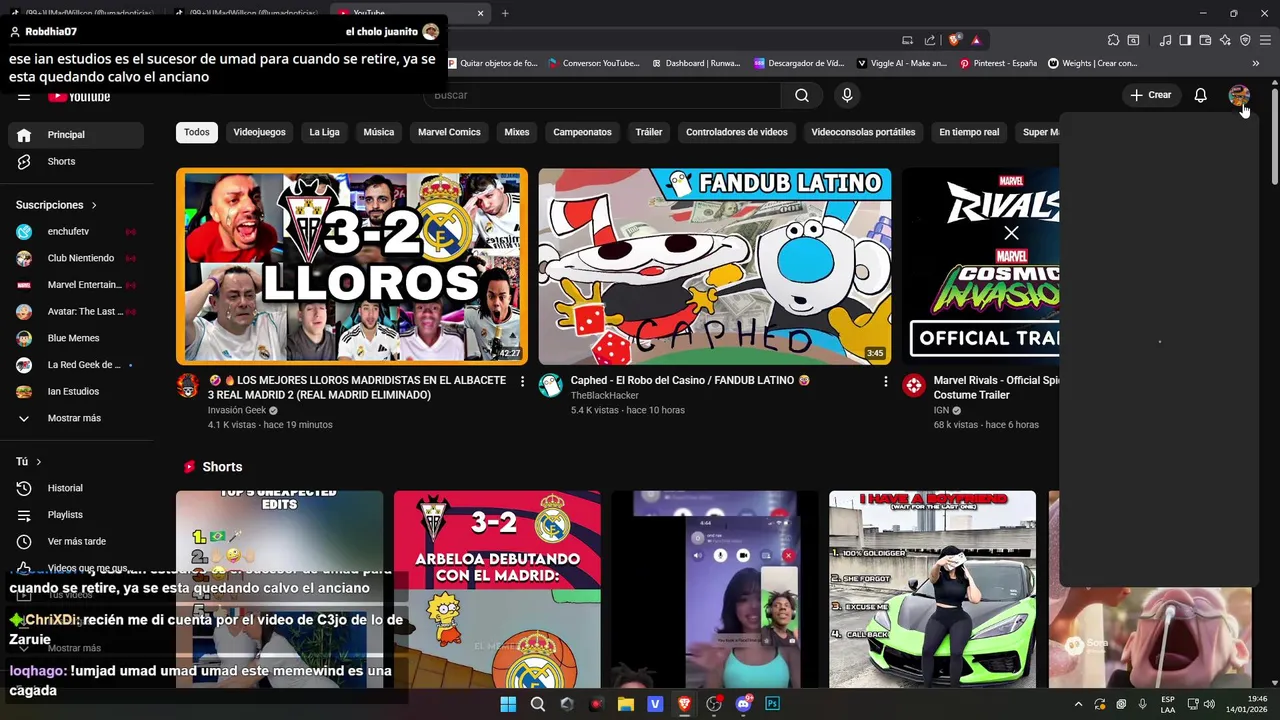This screenshot has height=720, width=1280.
Task: Open Descargador de Víd... bookmark
Action: click(800, 63)
